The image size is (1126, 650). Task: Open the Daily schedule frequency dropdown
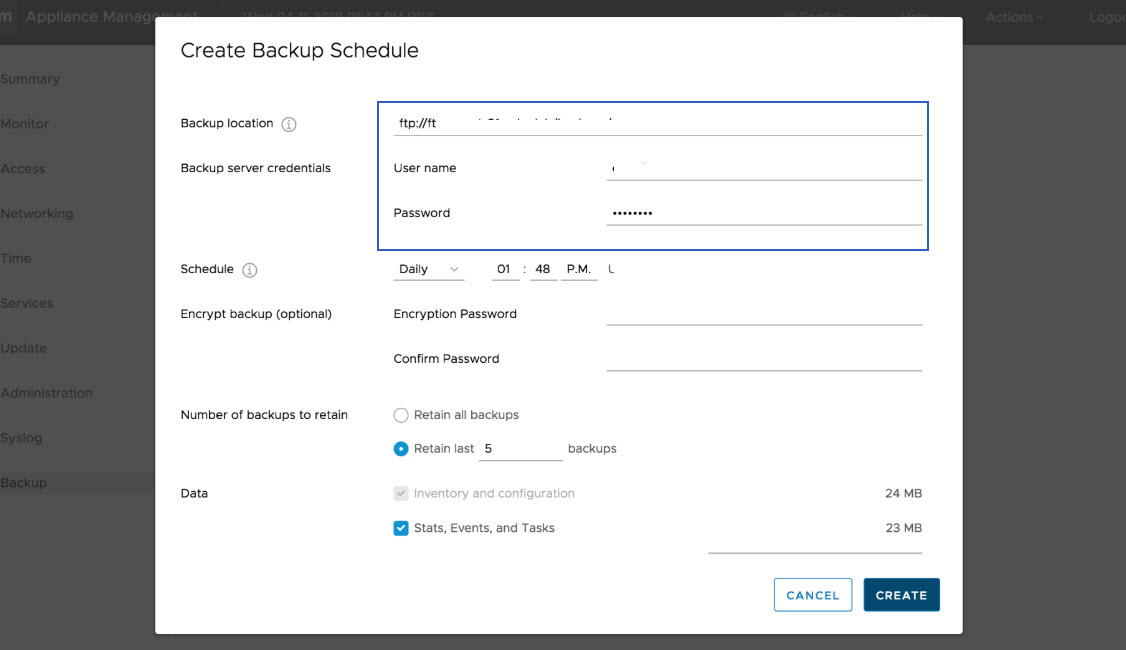point(429,269)
